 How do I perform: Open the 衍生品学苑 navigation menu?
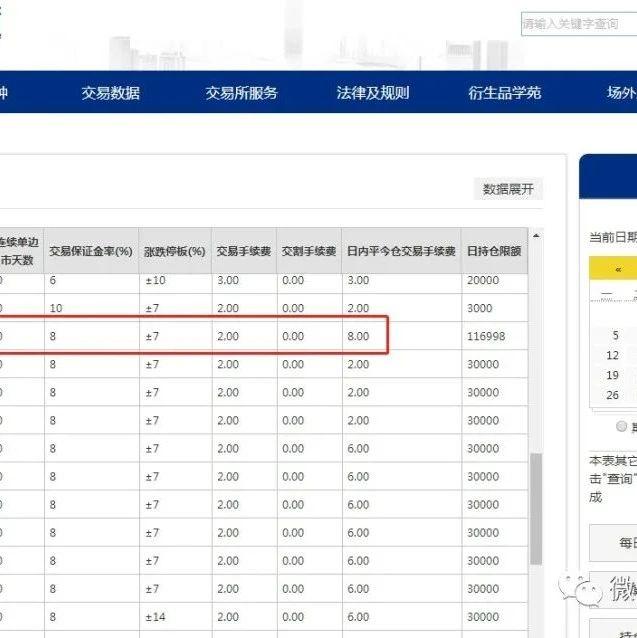pos(504,93)
